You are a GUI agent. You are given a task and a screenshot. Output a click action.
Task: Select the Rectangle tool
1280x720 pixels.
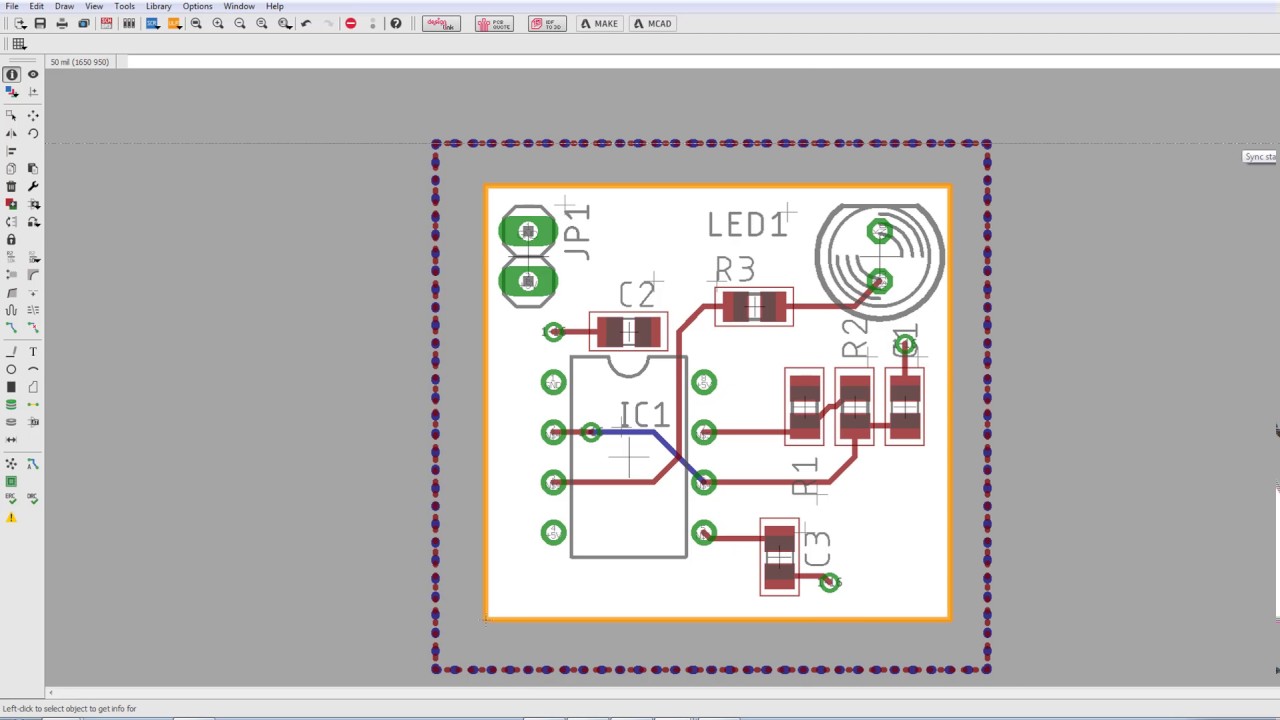pos(11,387)
